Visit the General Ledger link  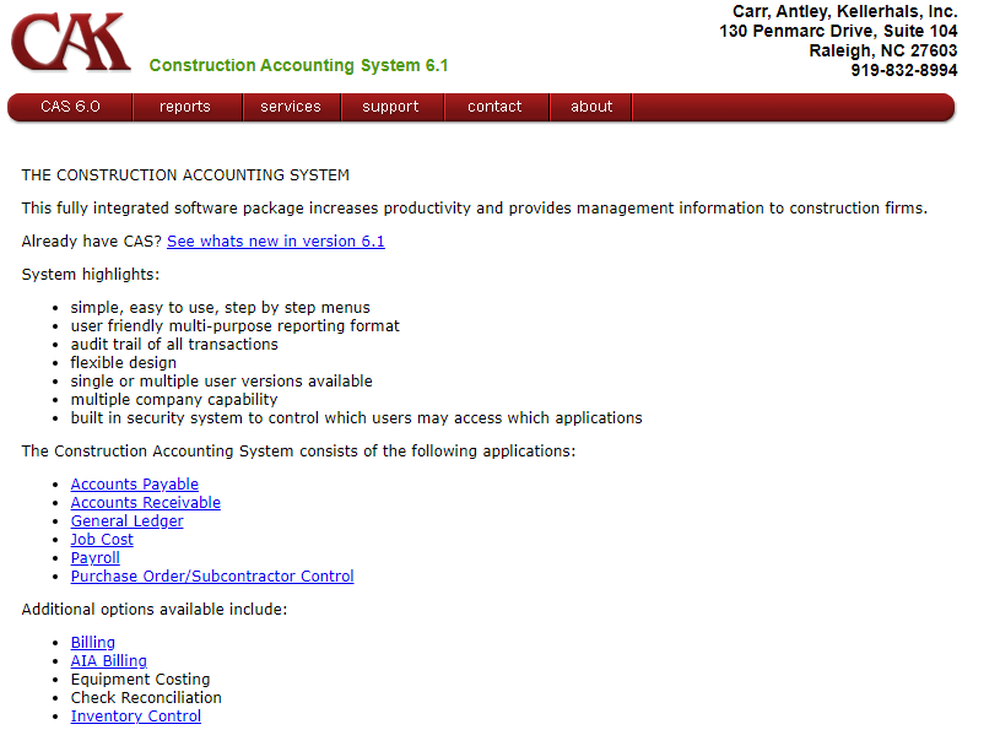coord(127,521)
